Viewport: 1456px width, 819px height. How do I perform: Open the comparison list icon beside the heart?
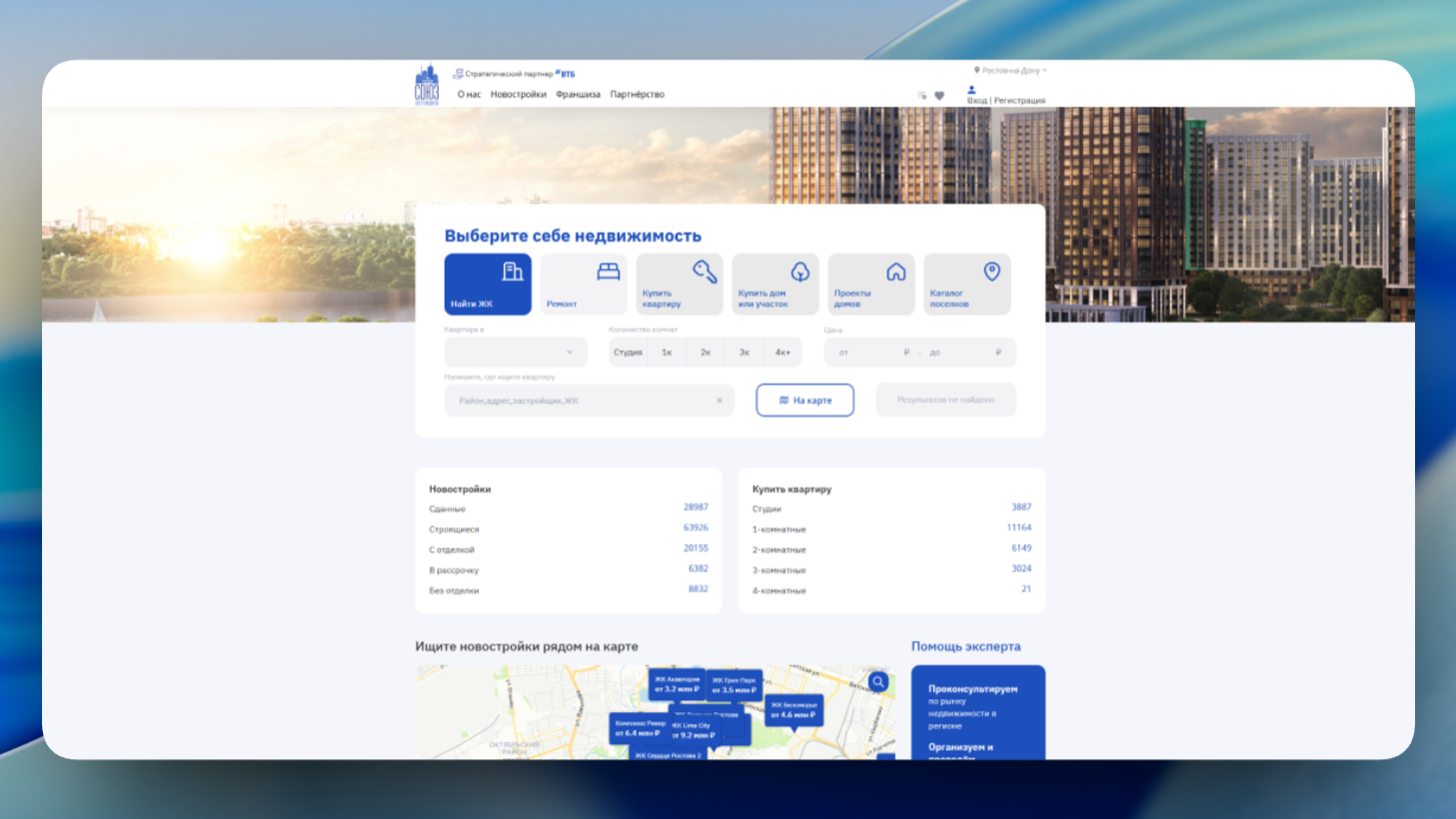pyautogui.click(x=922, y=96)
